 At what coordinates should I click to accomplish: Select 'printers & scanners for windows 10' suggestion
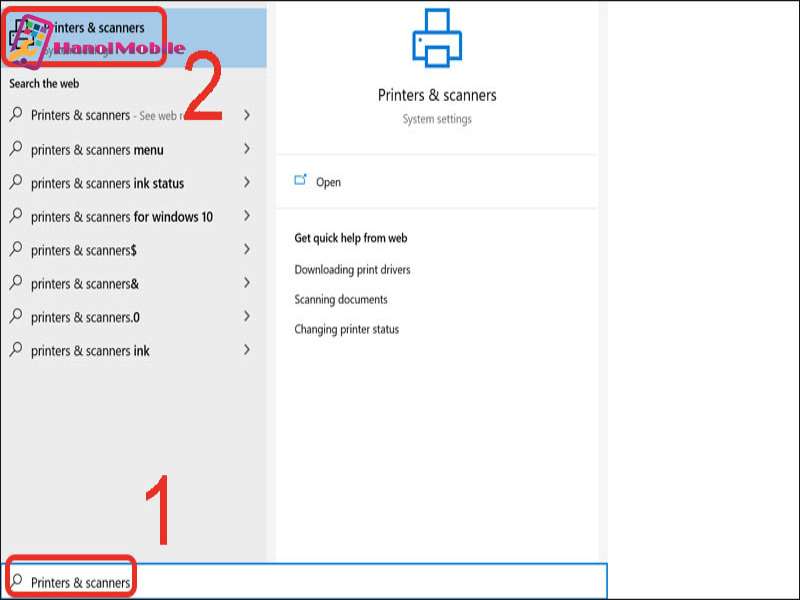pyautogui.click(x=133, y=217)
